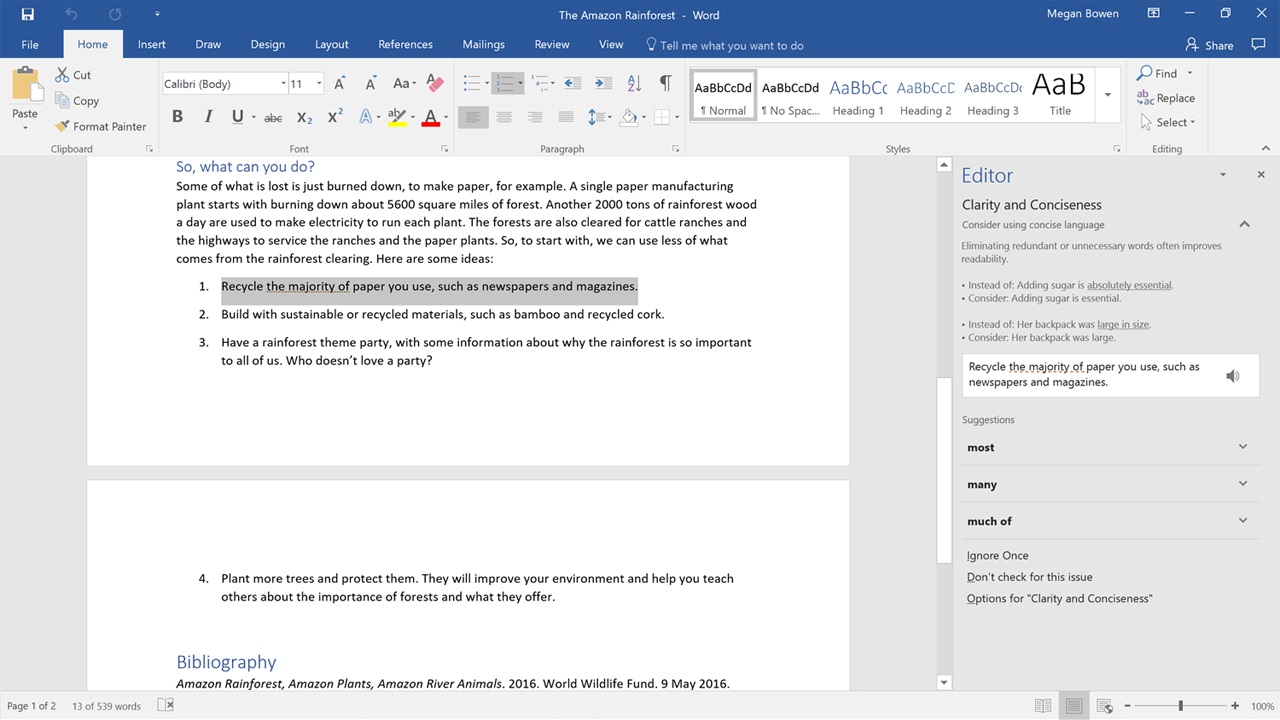Apply subscript formatting
This screenshot has width=1280, height=720.
303,117
